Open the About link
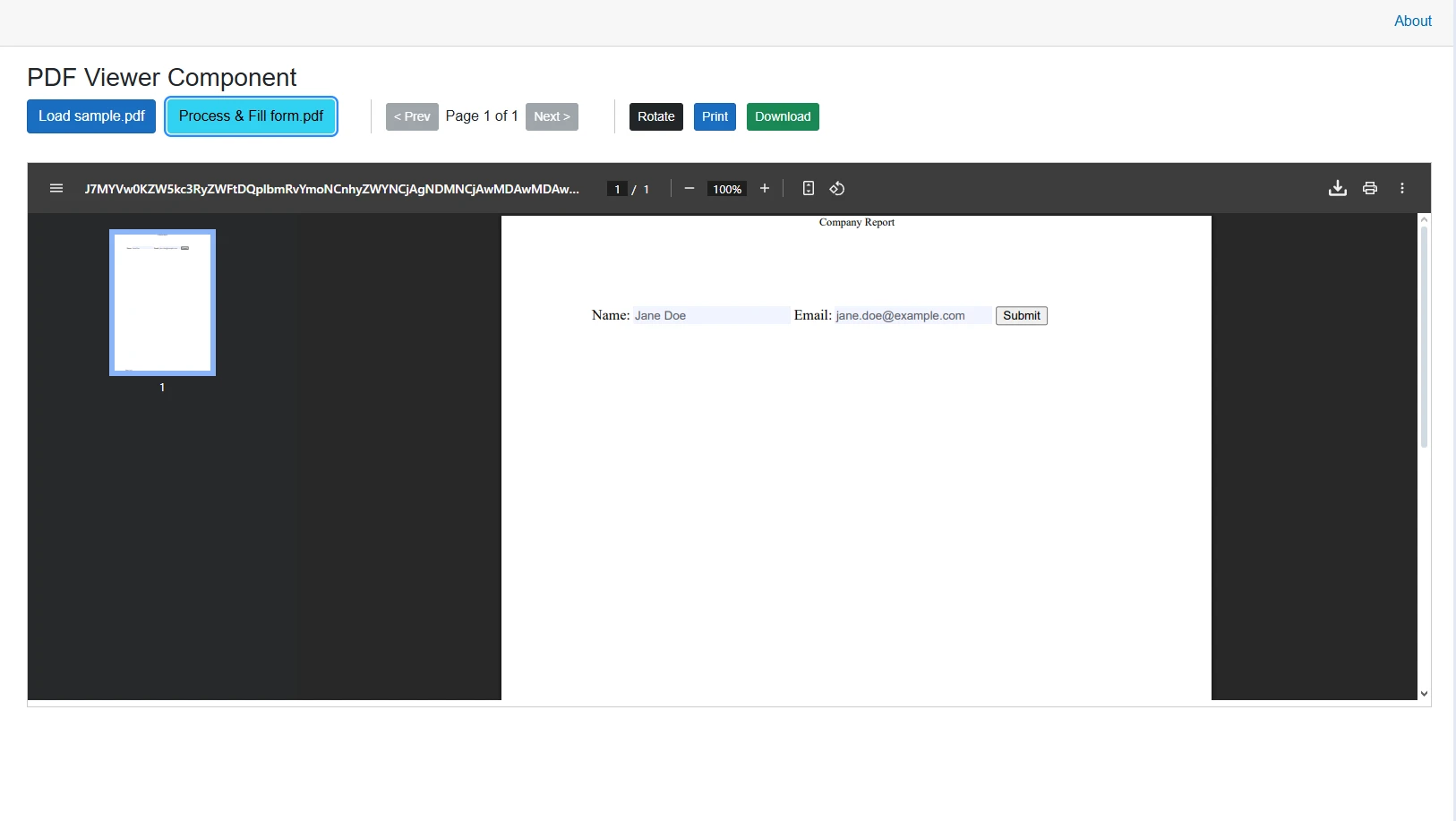The width and height of the screenshot is (1456, 821). point(1413,20)
